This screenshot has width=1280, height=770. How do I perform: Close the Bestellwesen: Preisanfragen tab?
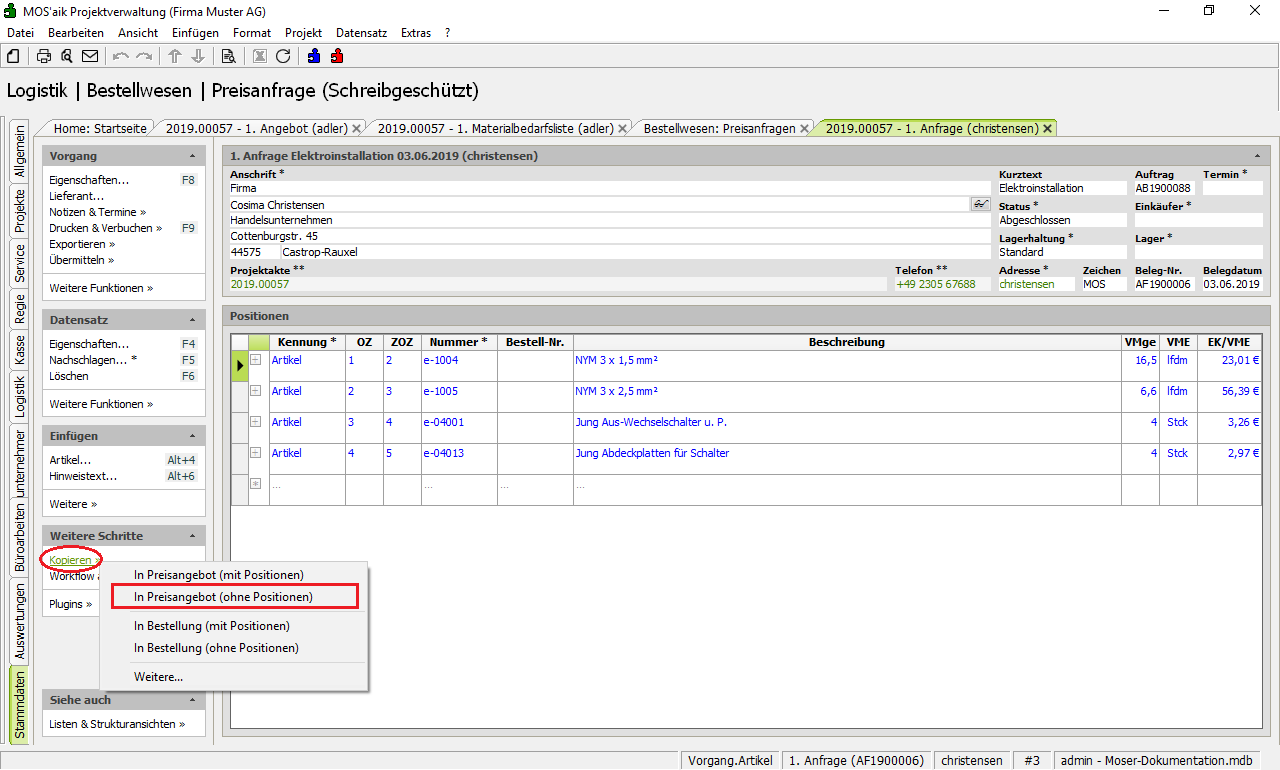pyautogui.click(x=805, y=128)
